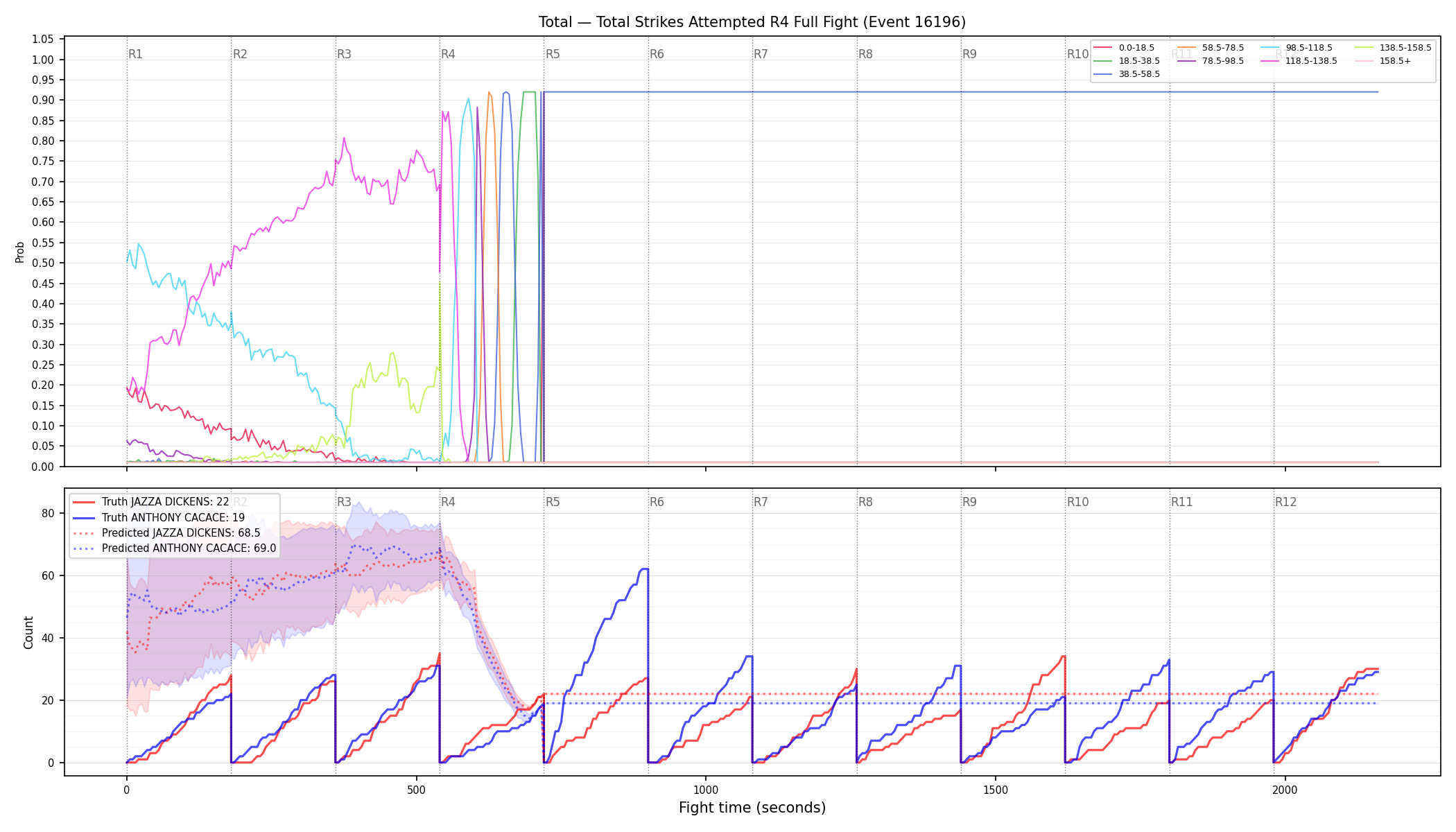The height and width of the screenshot is (832, 1456).
Task: Select Predicted JAZZA DICKENS: 68.5 legend entry
Action: [166, 533]
